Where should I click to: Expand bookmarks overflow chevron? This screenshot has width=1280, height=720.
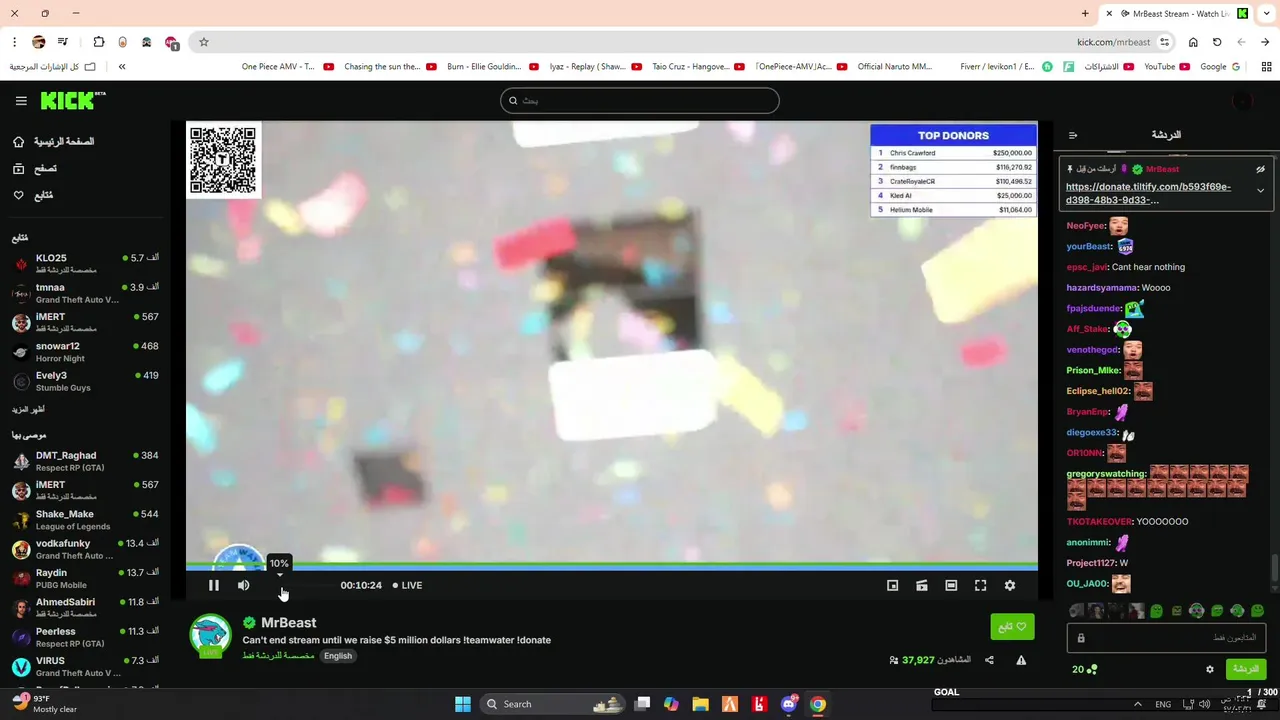122,67
